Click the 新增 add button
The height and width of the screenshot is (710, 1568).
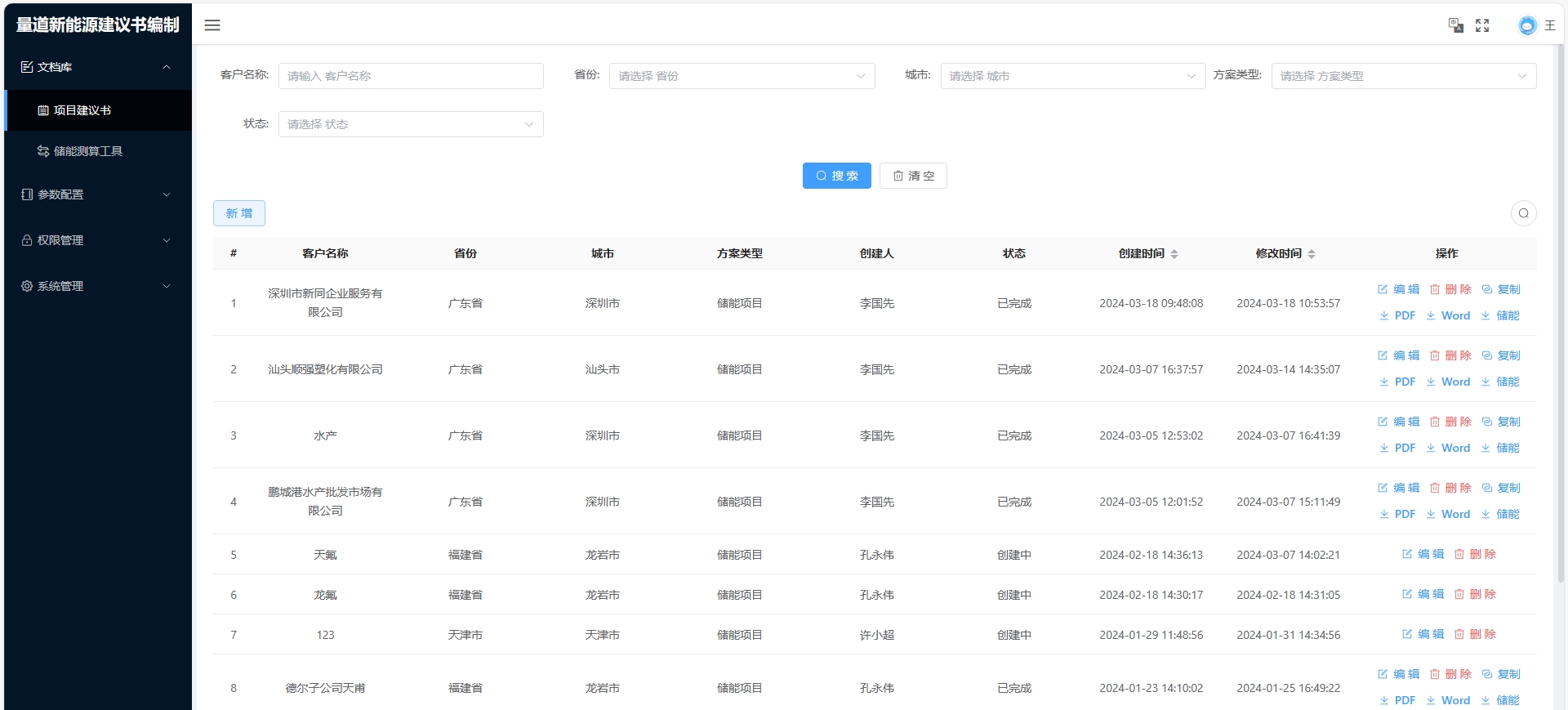click(x=239, y=213)
